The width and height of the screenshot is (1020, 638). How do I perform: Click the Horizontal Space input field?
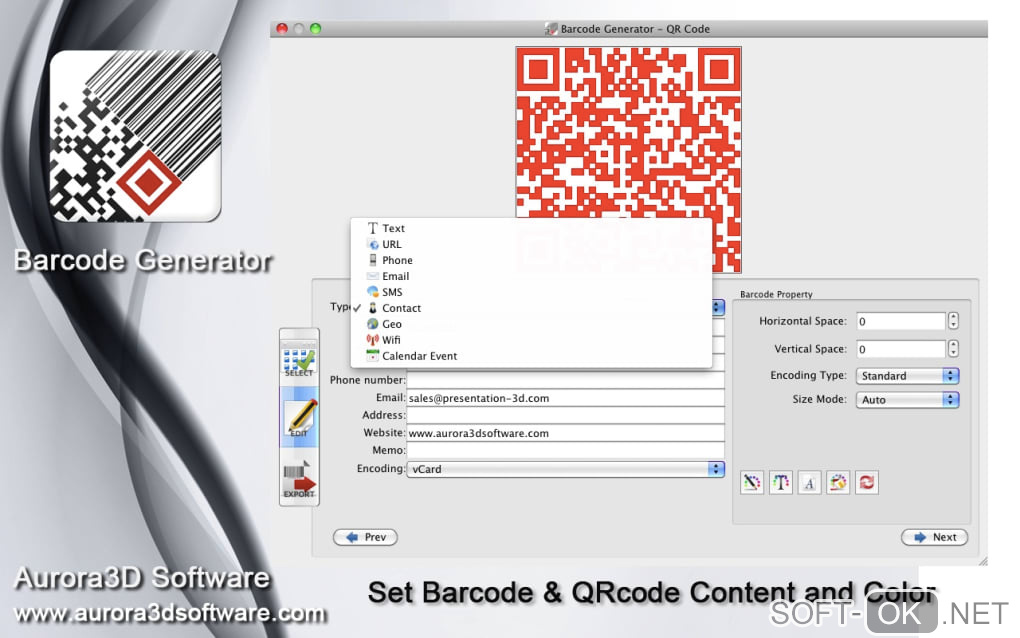tap(901, 321)
